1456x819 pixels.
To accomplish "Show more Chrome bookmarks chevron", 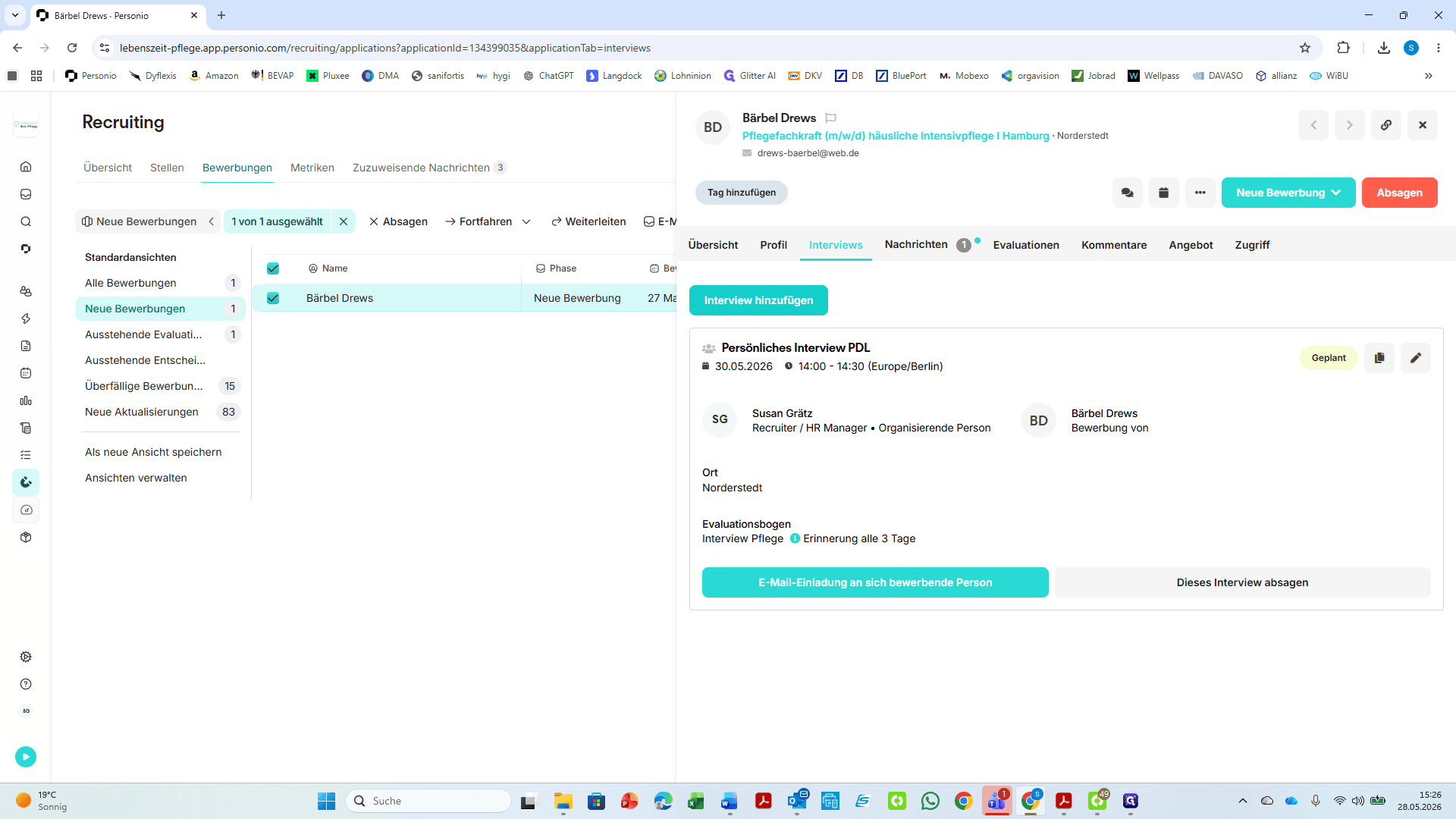I will (1429, 76).
